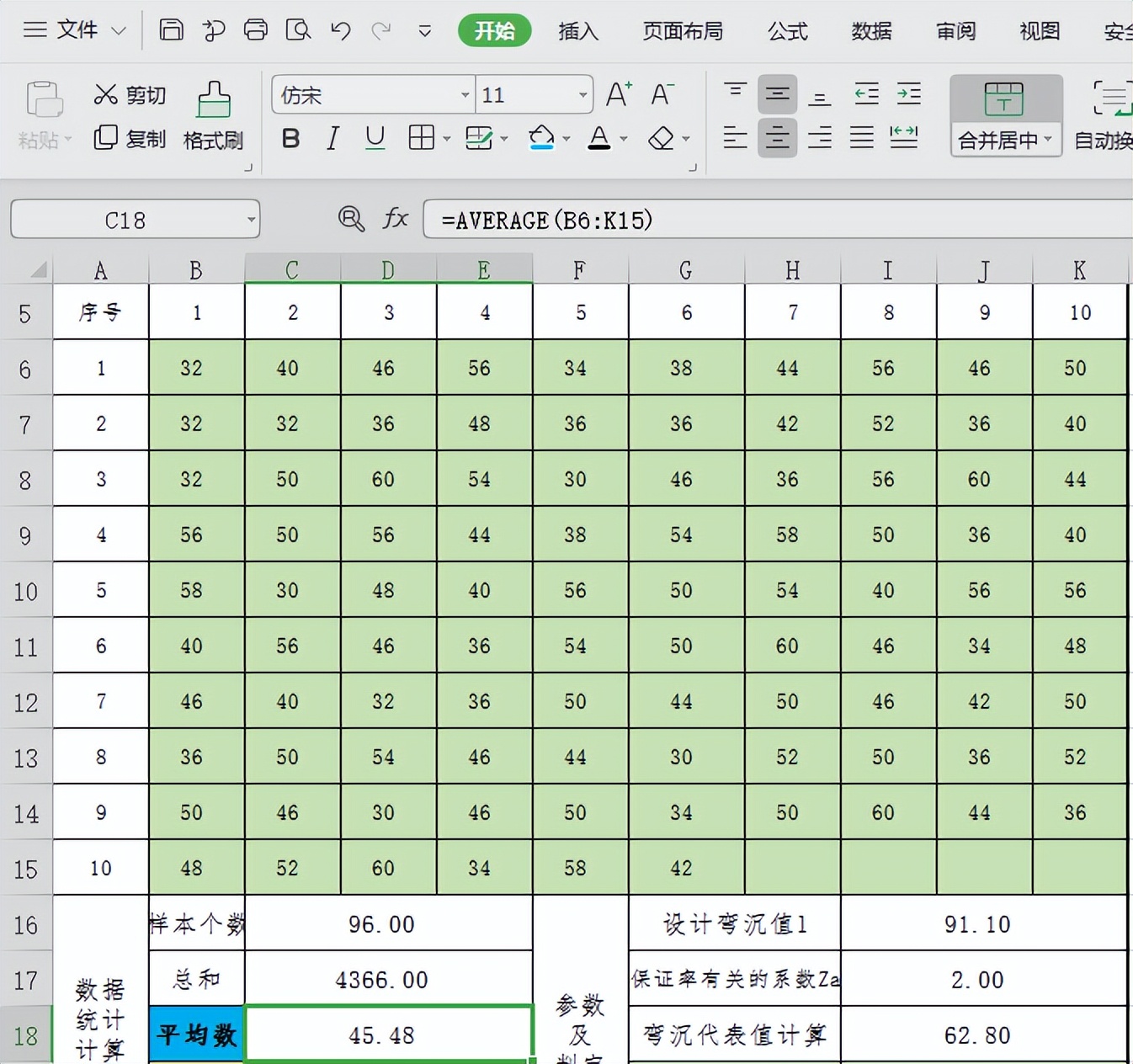Click the Undo arrow icon

[x=340, y=31]
